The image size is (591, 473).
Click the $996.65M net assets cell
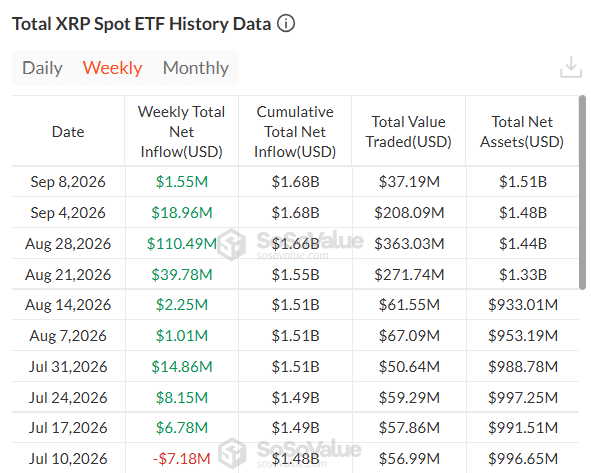pyautogui.click(x=523, y=458)
